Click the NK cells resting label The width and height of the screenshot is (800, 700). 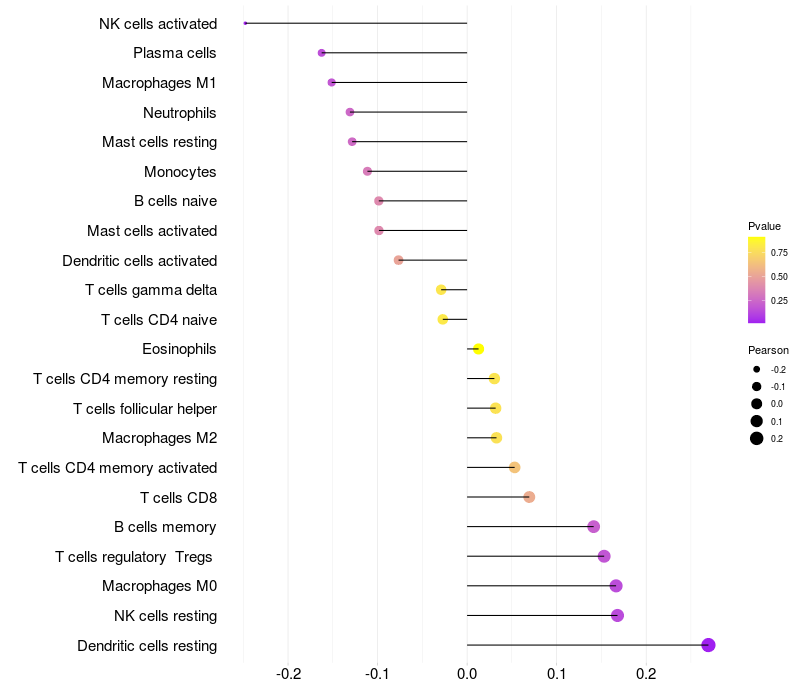(165, 616)
